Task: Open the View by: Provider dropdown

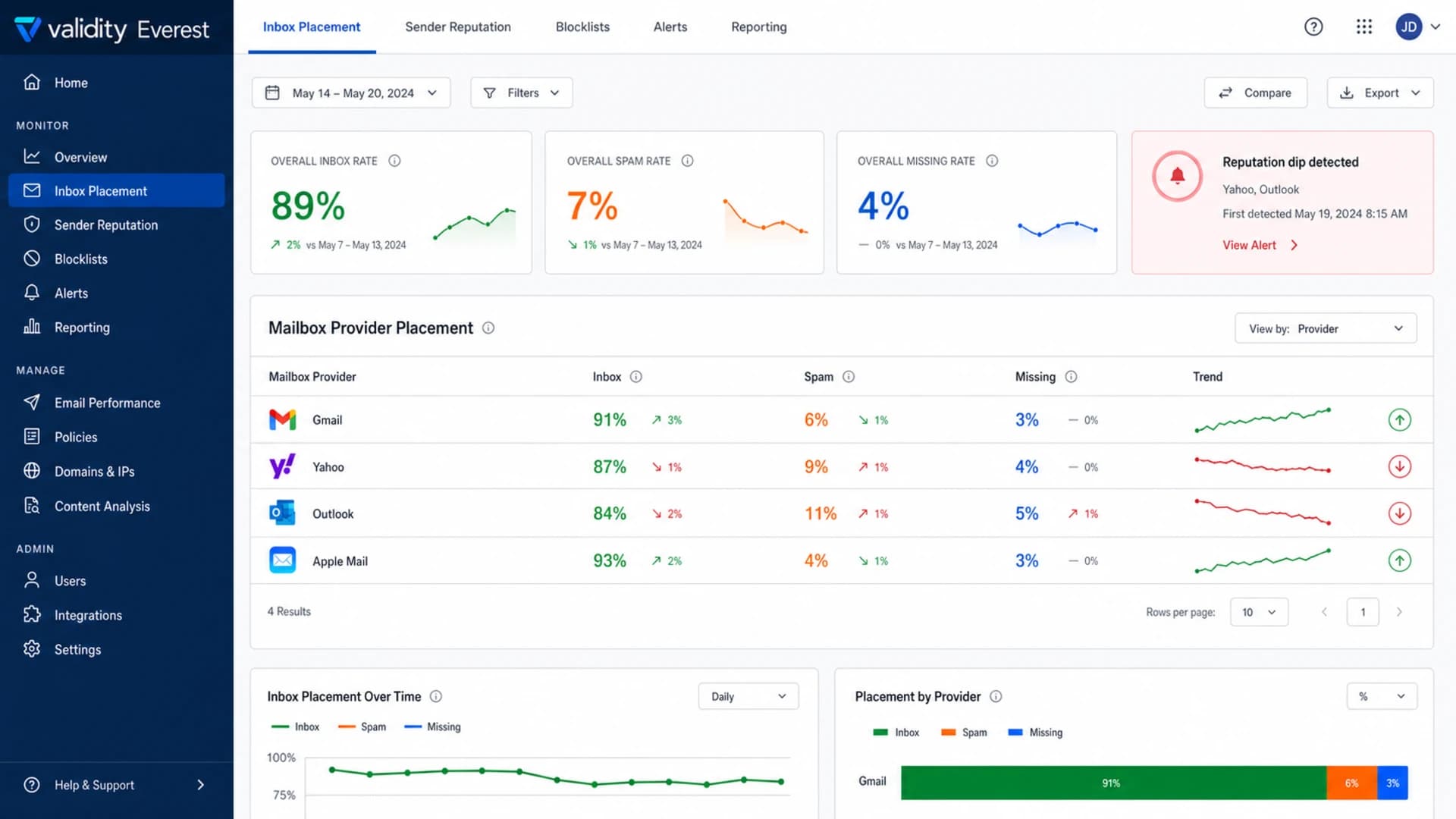Action: 1326,328
